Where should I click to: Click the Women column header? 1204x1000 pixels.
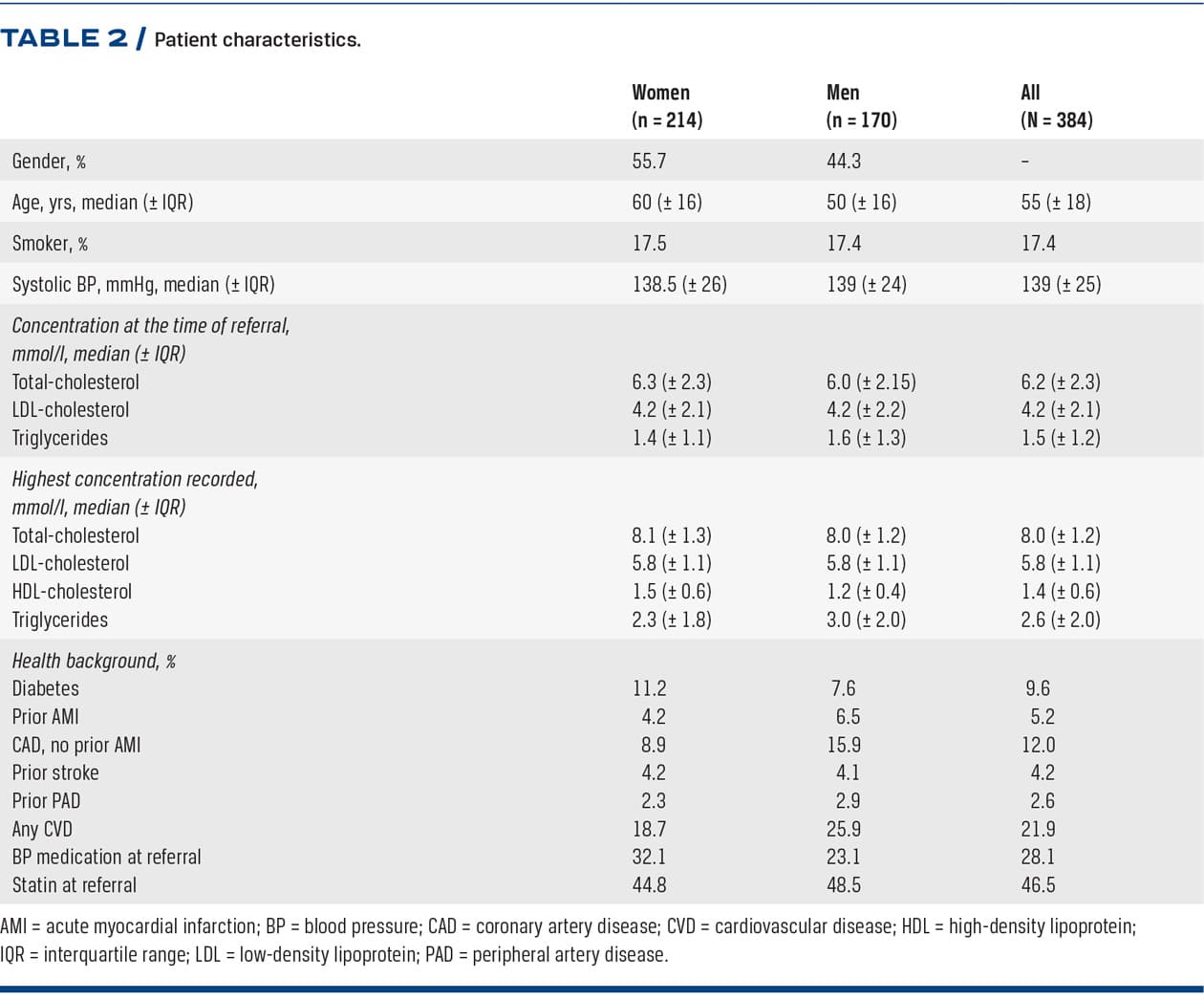[x=660, y=93]
